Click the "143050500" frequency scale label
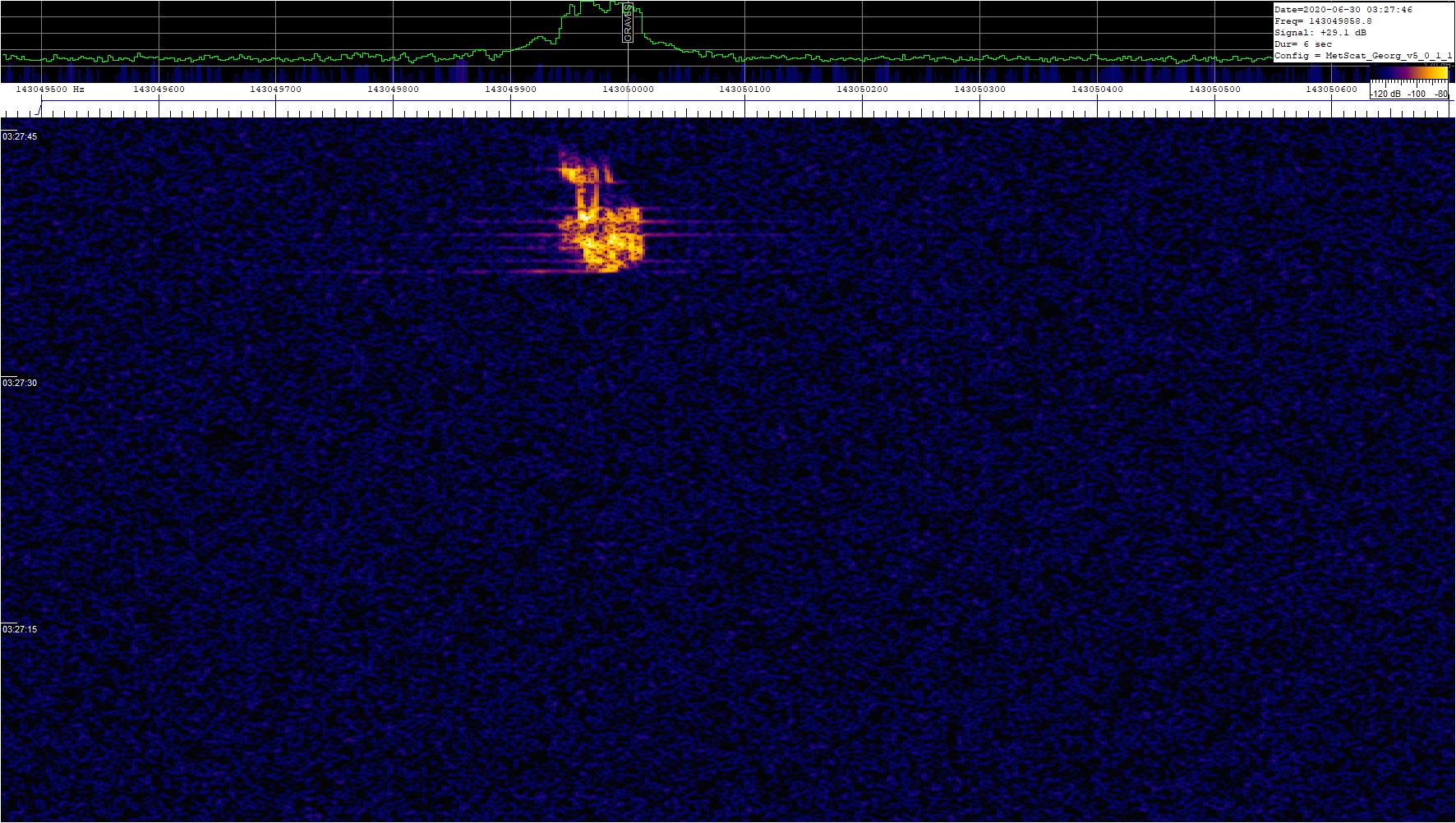Screen dimensions: 1456x823 point(1215,89)
